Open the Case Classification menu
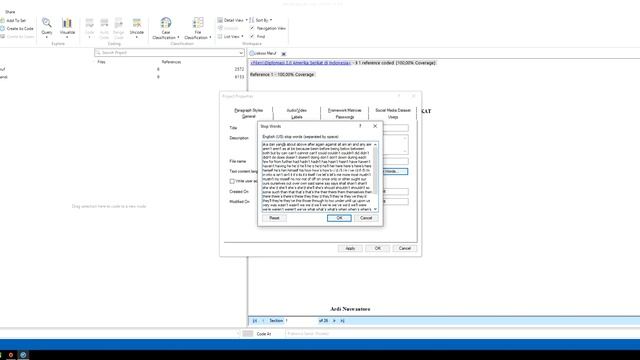Image resolution: width=640 pixels, height=360 pixels. click(x=166, y=29)
